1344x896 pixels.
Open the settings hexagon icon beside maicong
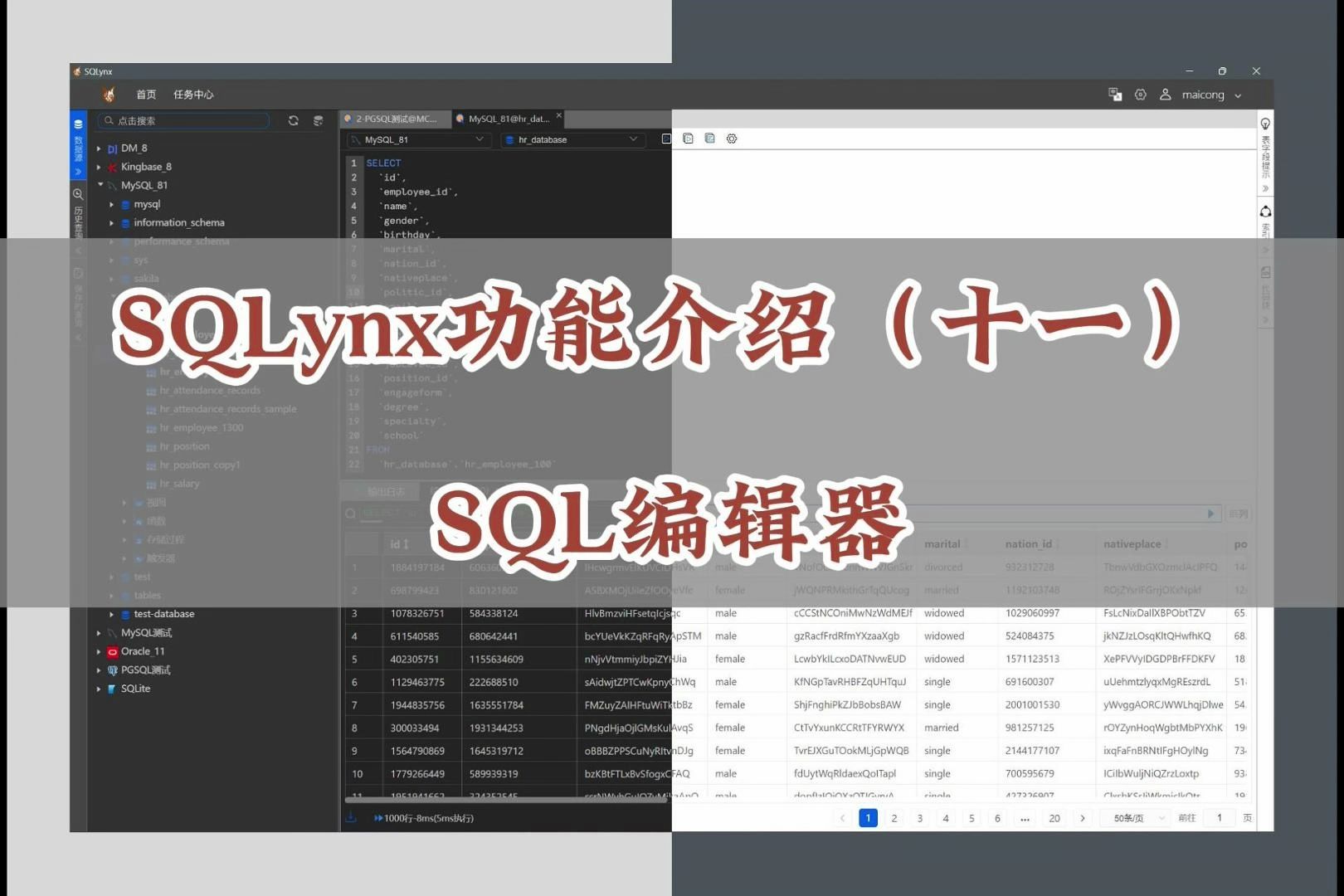click(1141, 95)
